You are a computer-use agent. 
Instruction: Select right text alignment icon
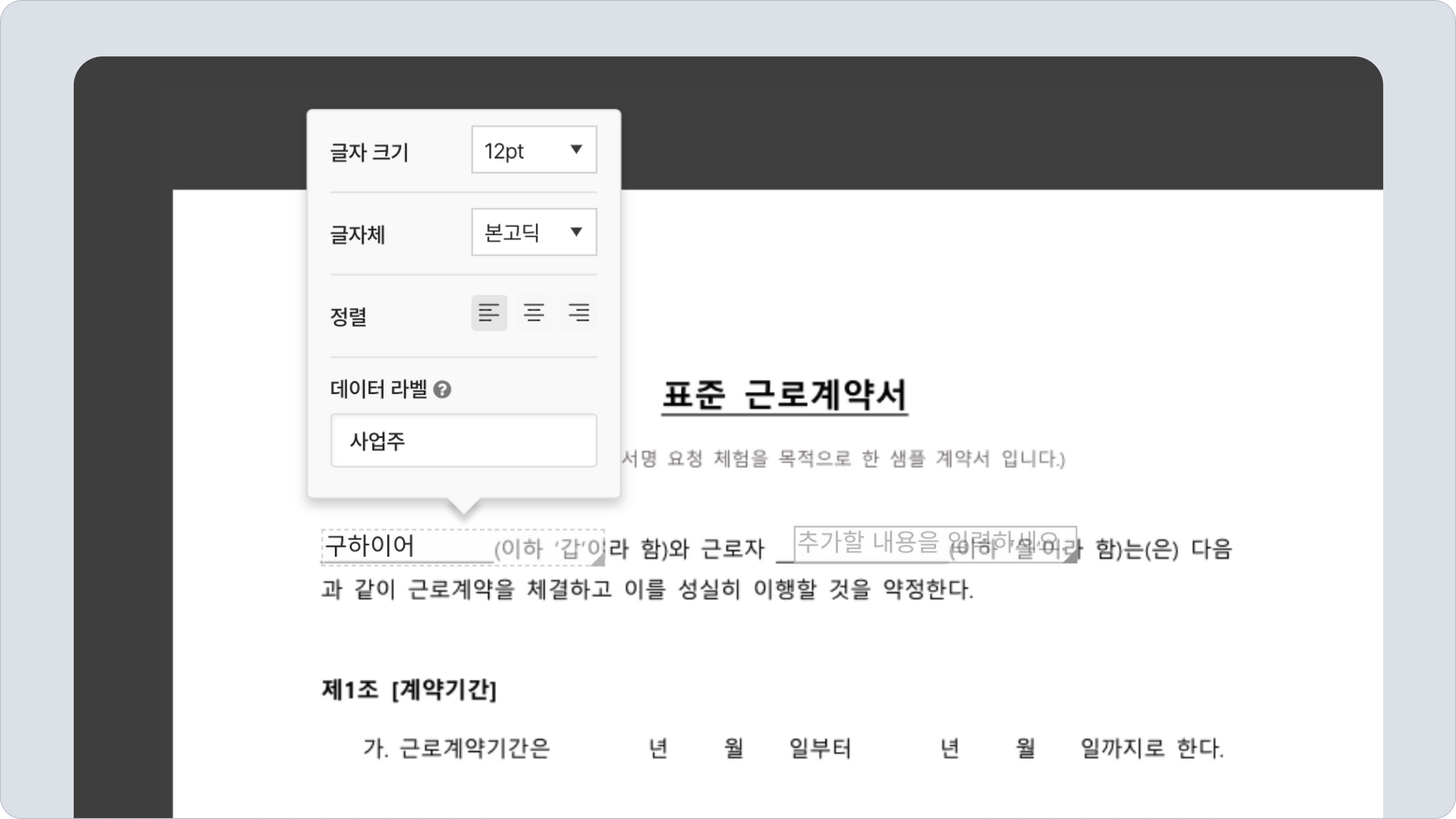pyautogui.click(x=579, y=313)
